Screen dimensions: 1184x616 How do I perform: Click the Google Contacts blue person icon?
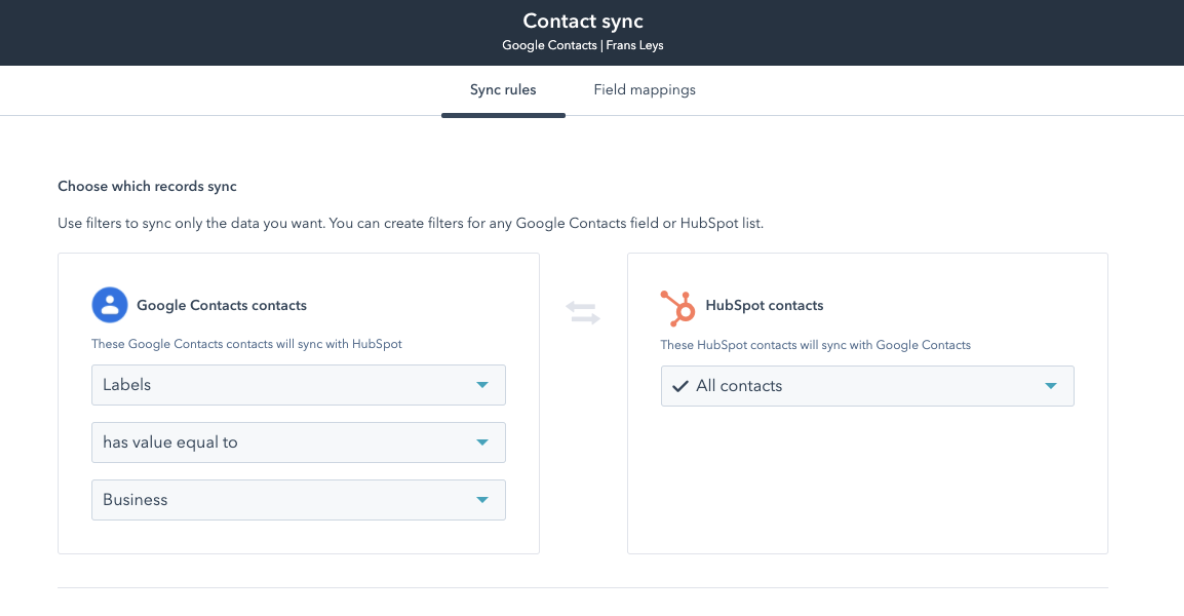109,305
